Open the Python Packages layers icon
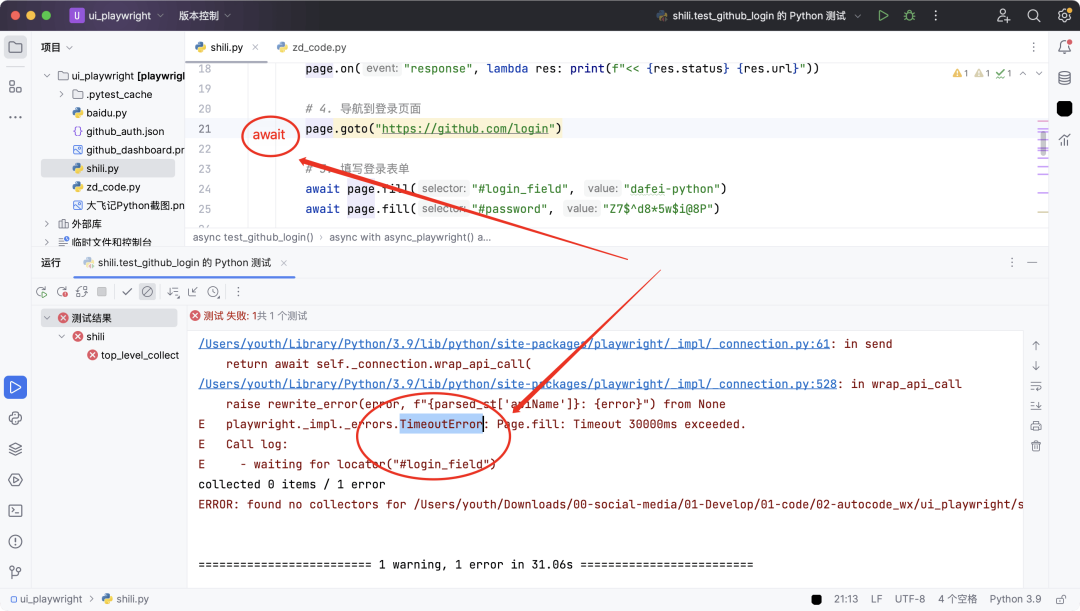This screenshot has width=1080, height=611. (x=15, y=449)
